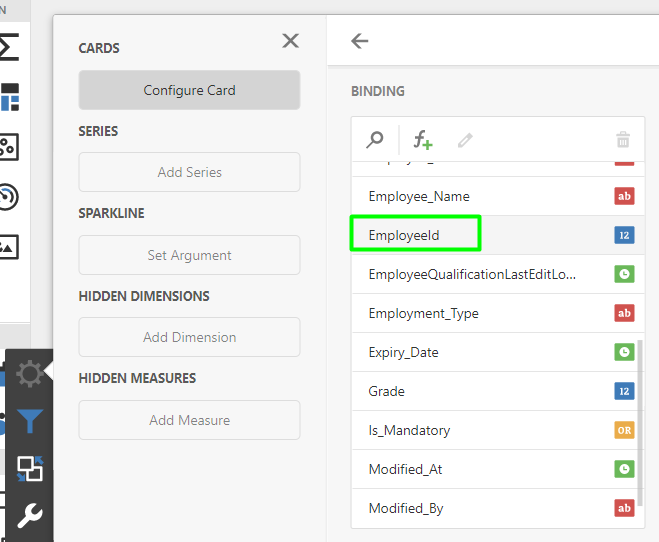The image size is (659, 542).
Task: Select the Grade field
Action: point(498,391)
